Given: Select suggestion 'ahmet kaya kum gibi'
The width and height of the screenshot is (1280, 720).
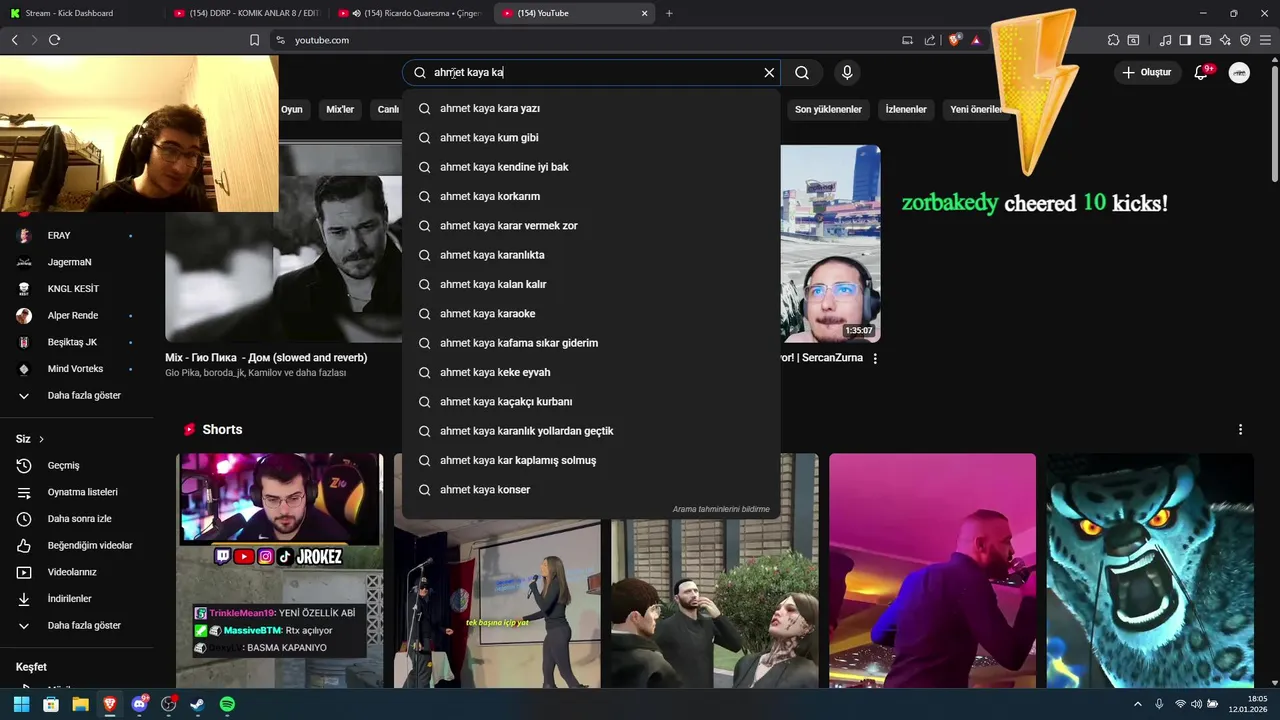Looking at the screenshot, I should pos(591,137).
